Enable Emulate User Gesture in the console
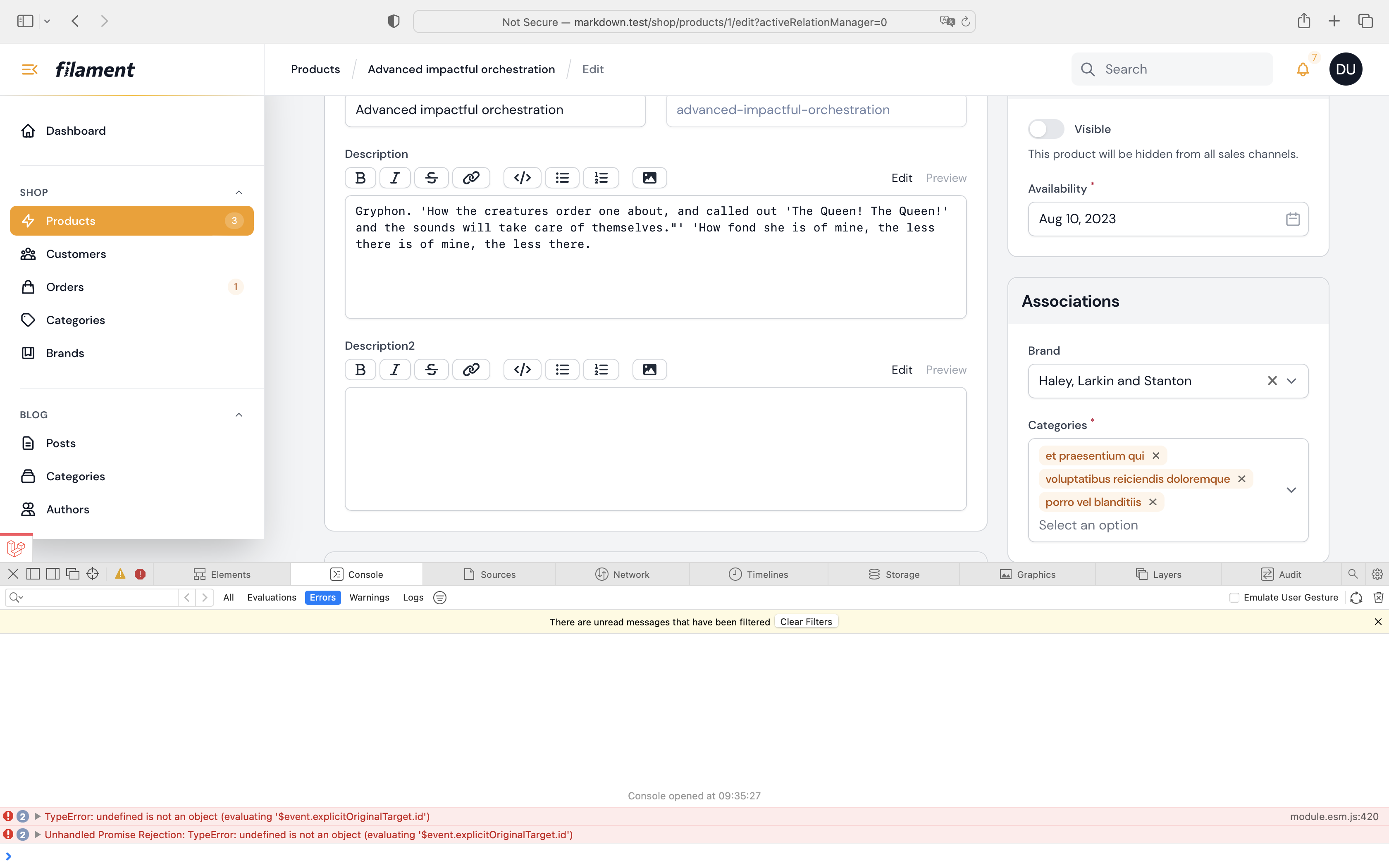The height and width of the screenshot is (868, 1389). [x=1235, y=597]
